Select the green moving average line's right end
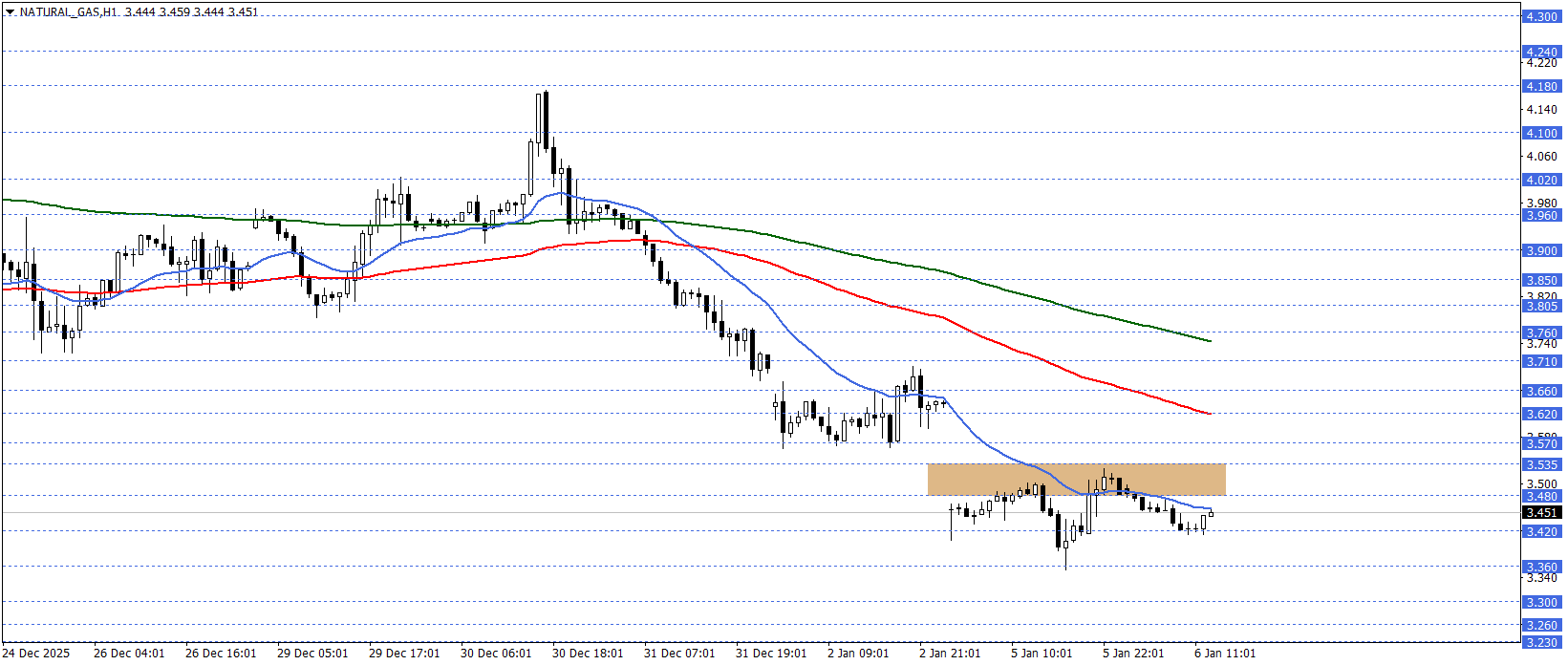Screen dimensions: 1568x665 pyautogui.click(x=1209, y=340)
